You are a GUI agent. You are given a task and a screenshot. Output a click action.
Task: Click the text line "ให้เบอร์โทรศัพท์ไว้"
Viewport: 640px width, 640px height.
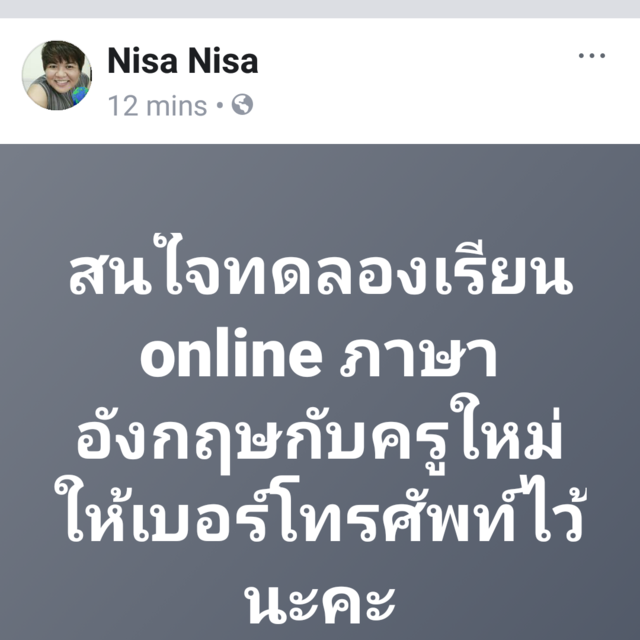click(320, 510)
